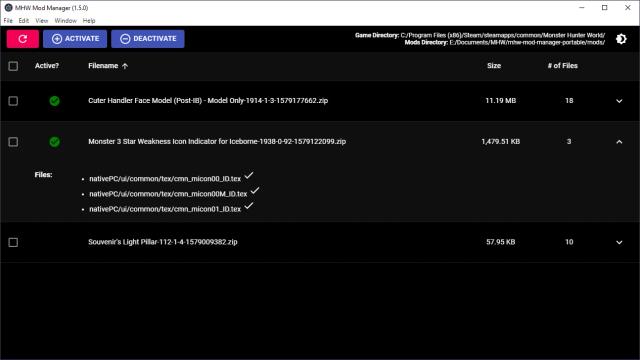Click the sort arrow beside Filename
The image size is (640, 360).
tap(125, 66)
